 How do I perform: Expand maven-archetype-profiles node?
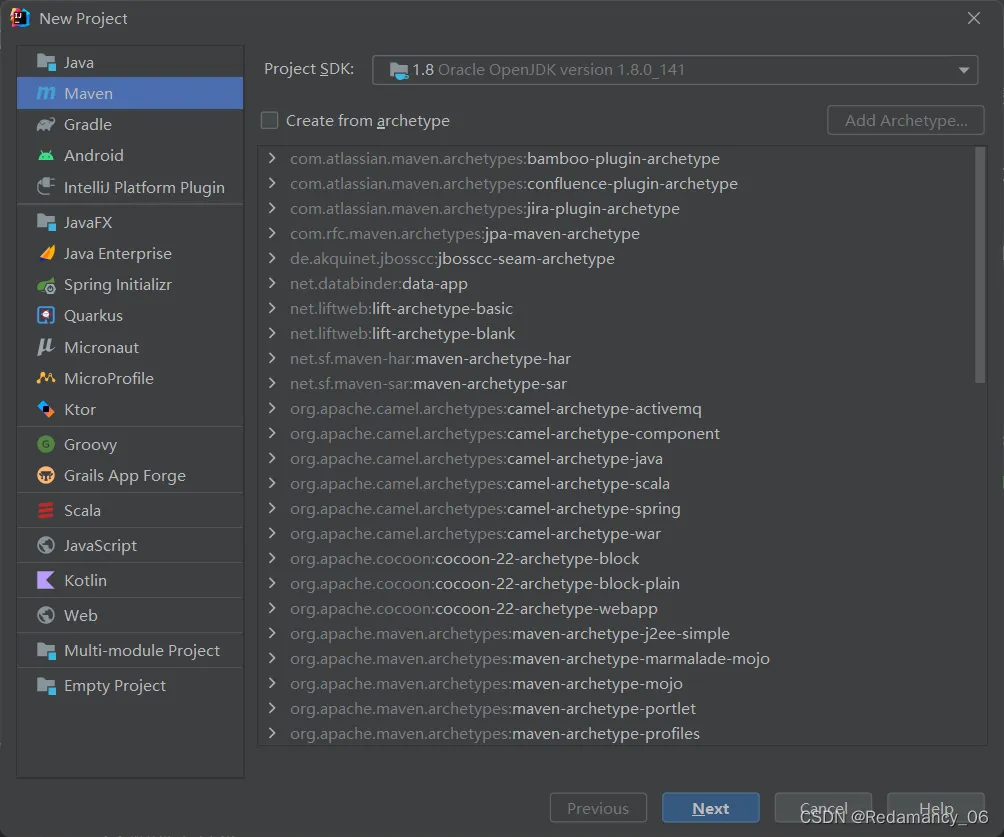[272, 733]
